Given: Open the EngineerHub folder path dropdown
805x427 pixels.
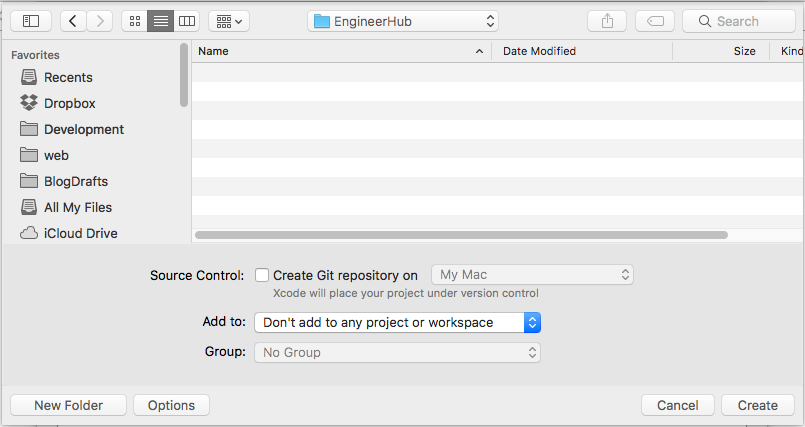Looking at the screenshot, I should [403, 21].
